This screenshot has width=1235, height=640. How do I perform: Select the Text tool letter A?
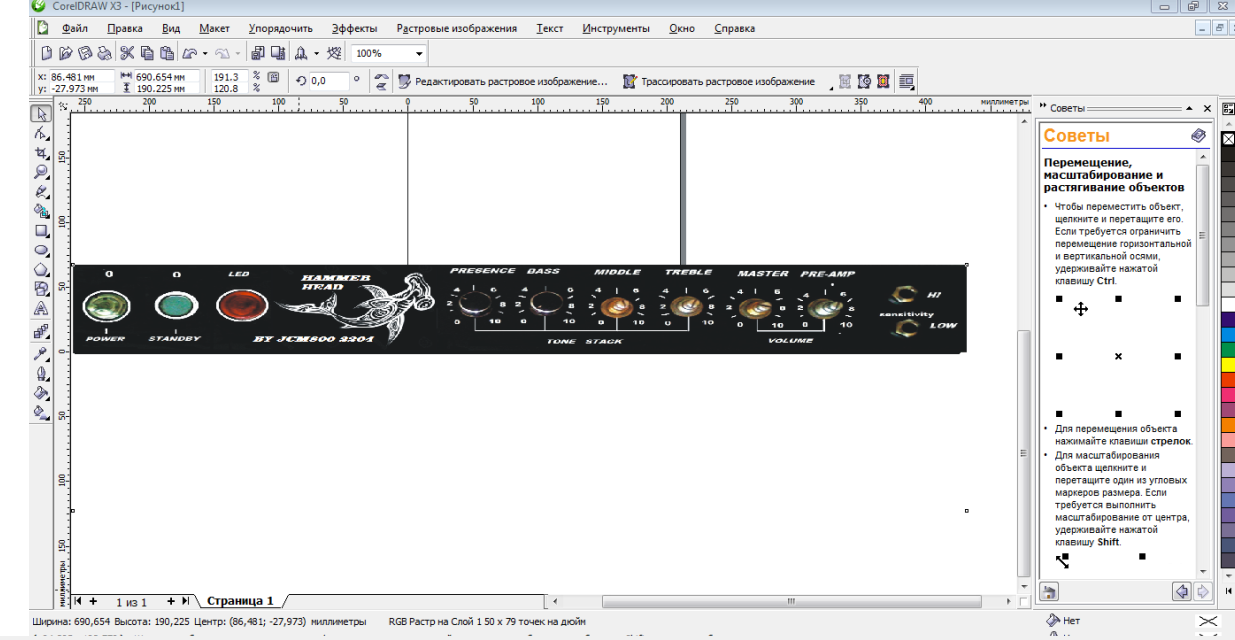(x=41, y=310)
